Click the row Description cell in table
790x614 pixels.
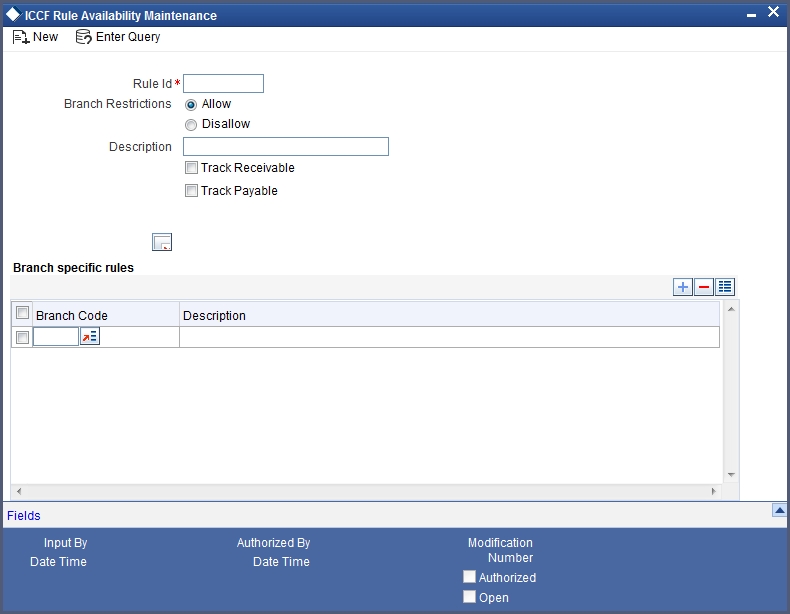(x=449, y=337)
